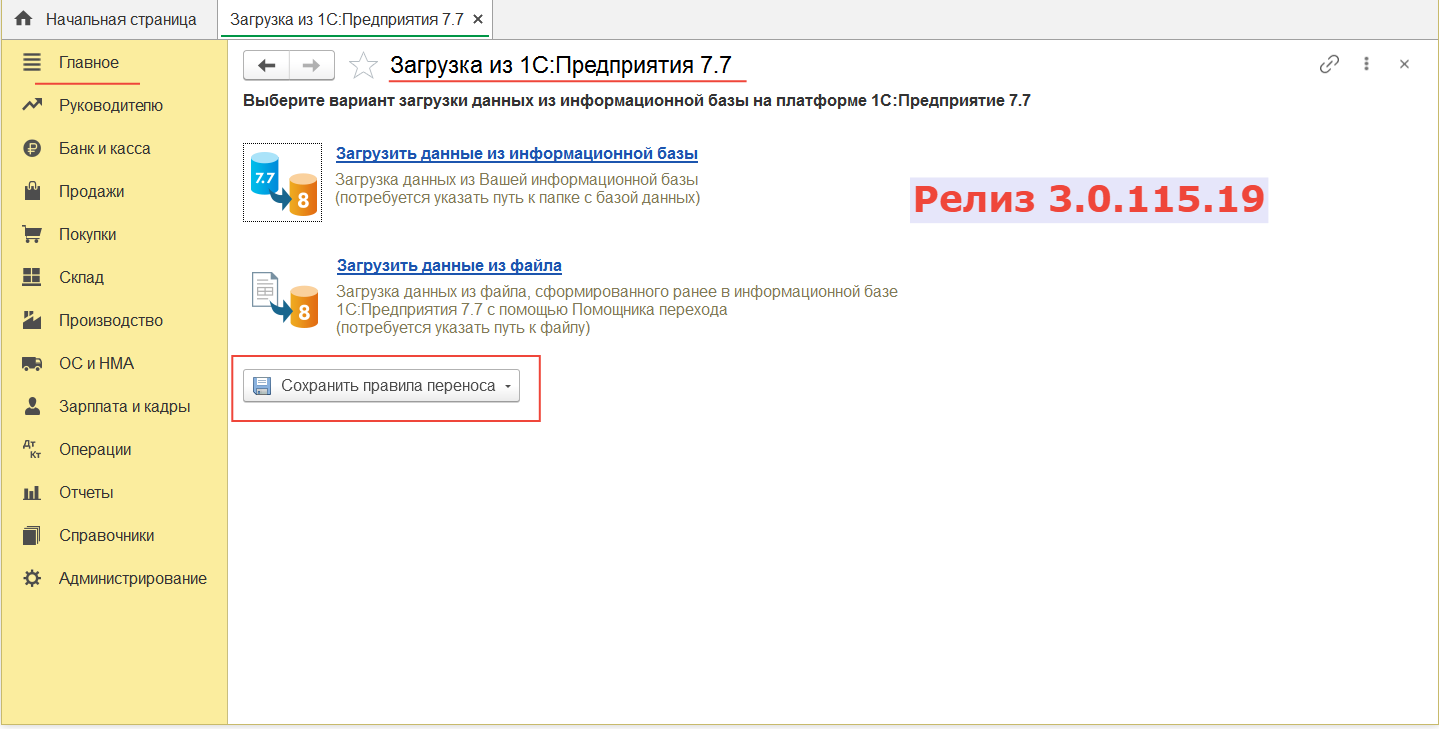This screenshot has height=729, width=1439.
Task: Click the Загрузить данные из файла link
Action: (449, 266)
